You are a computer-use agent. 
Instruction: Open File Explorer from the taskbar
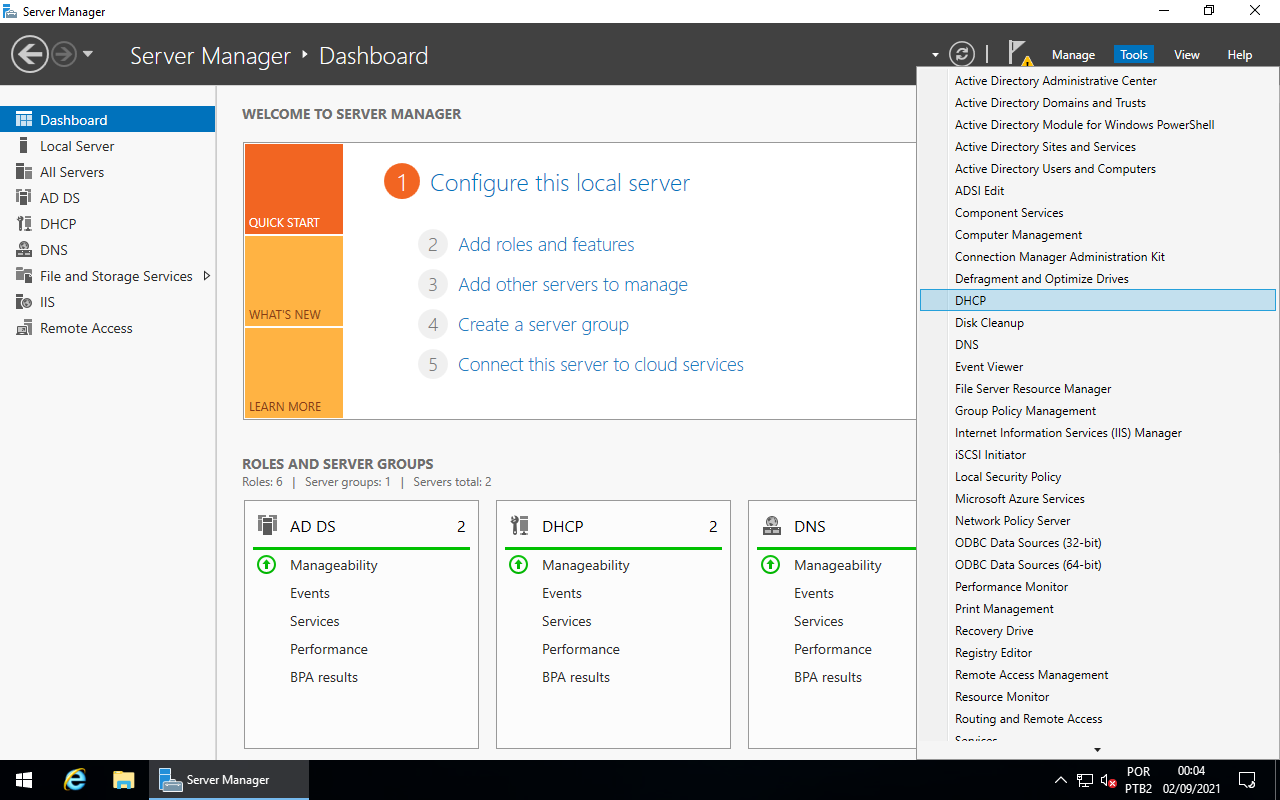tap(123, 780)
